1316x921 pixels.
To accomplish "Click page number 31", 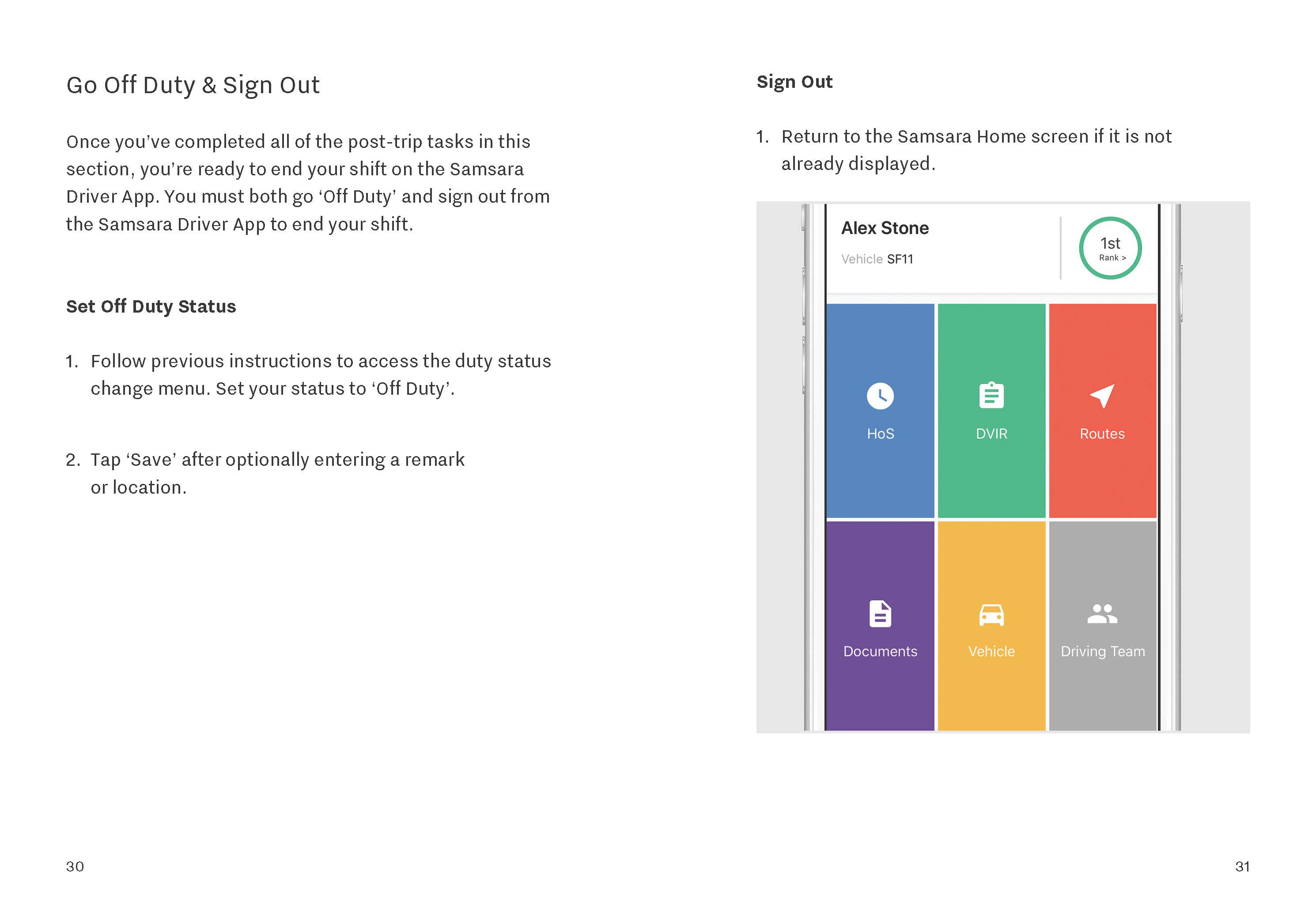I will point(1241,866).
